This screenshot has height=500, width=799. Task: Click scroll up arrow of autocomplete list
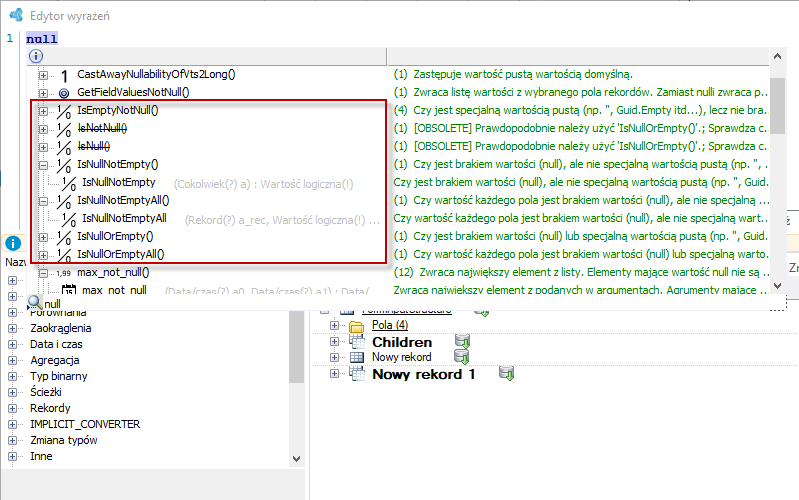777,57
